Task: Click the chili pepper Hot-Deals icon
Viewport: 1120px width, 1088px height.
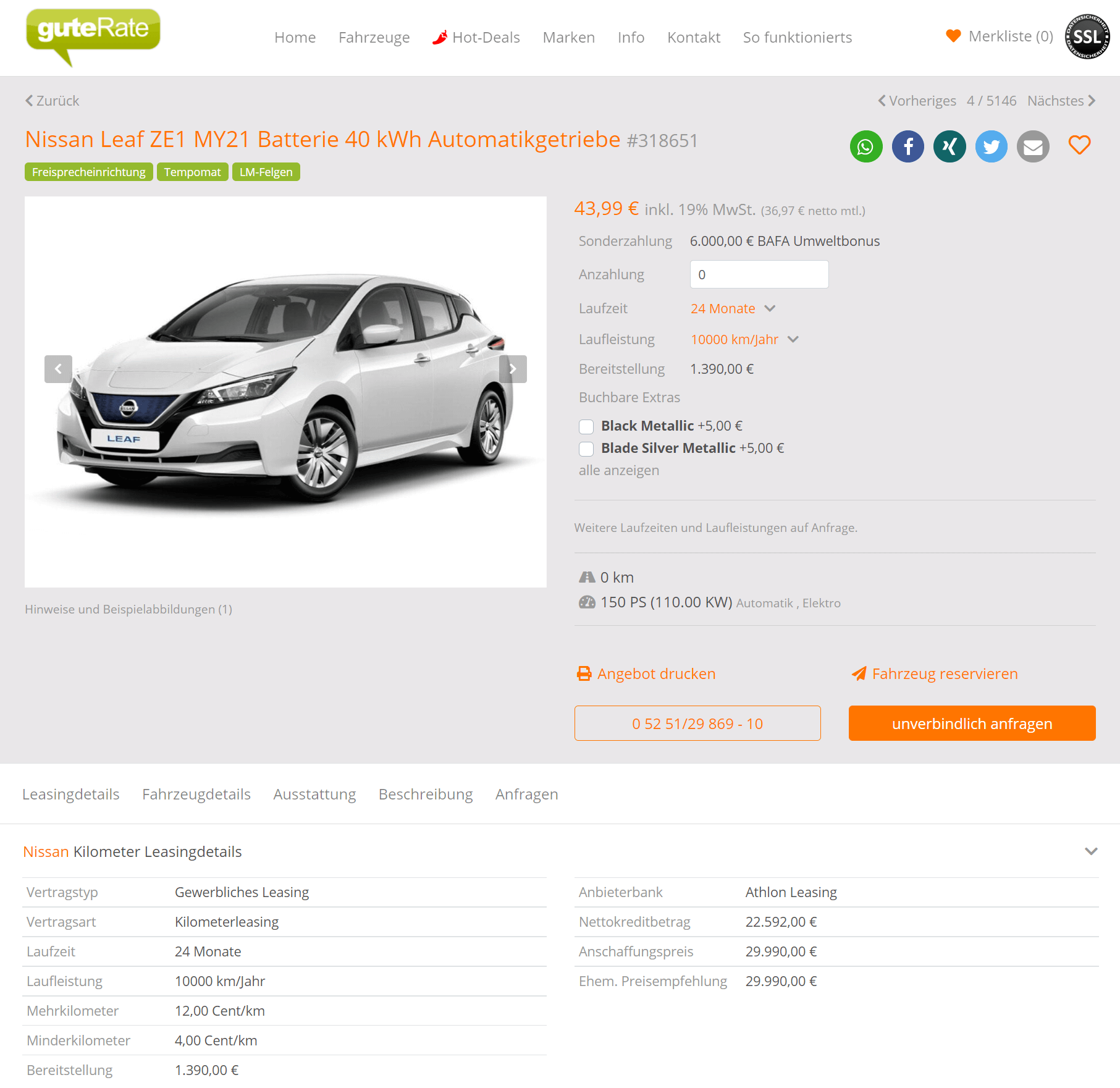Action: pyautogui.click(x=440, y=37)
